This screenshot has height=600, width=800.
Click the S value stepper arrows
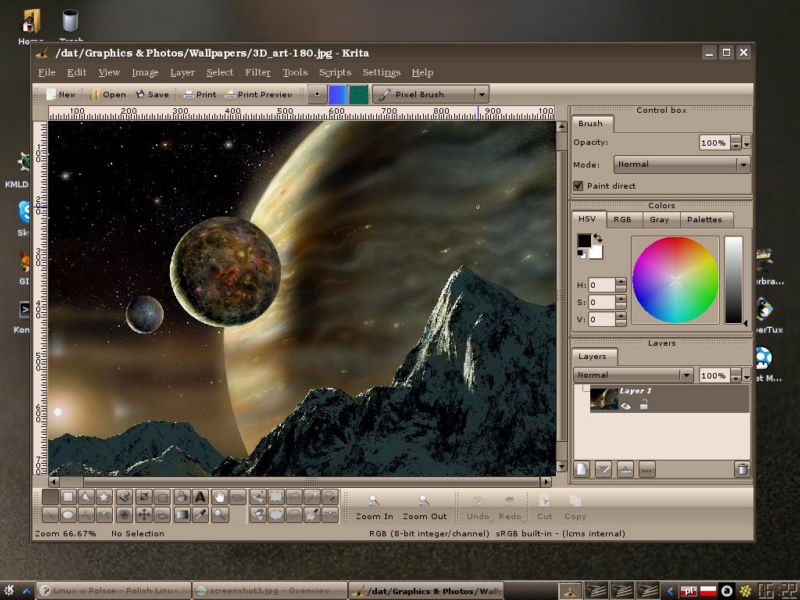click(x=620, y=302)
